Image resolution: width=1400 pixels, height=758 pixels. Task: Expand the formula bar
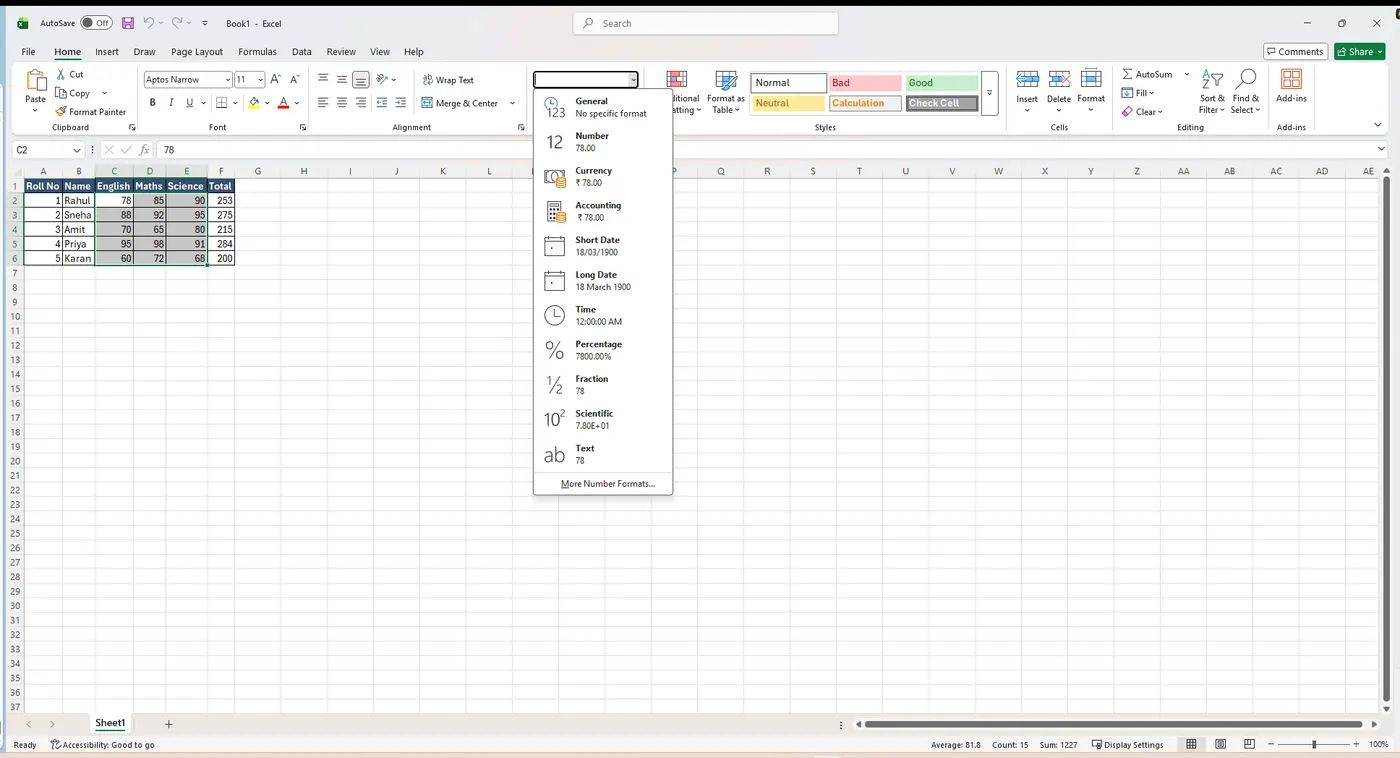point(1382,150)
